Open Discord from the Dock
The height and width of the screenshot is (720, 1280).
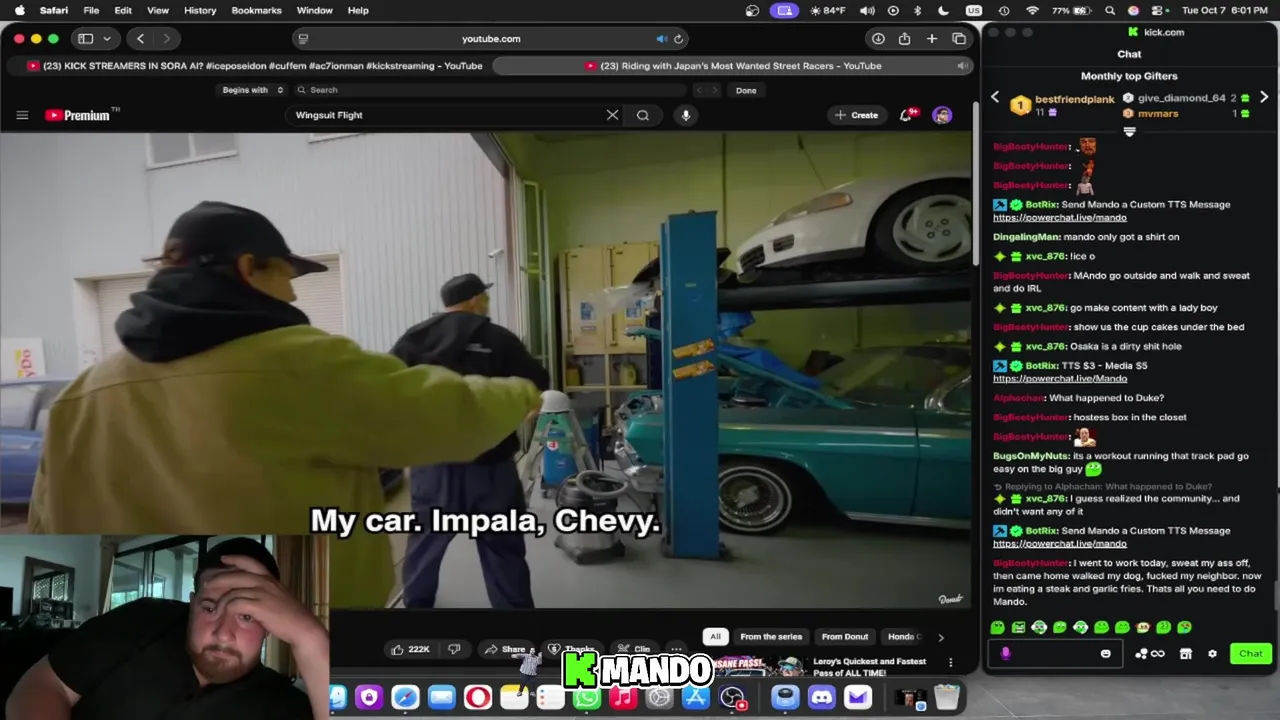pyautogui.click(x=821, y=697)
